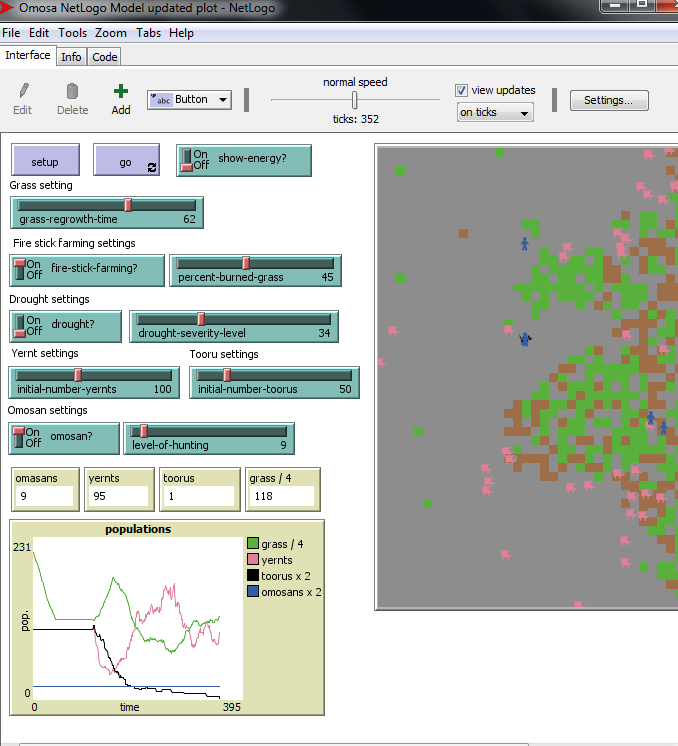Toggle the omosan? switch
Screen dimensions: 678x746
[x=19, y=437]
